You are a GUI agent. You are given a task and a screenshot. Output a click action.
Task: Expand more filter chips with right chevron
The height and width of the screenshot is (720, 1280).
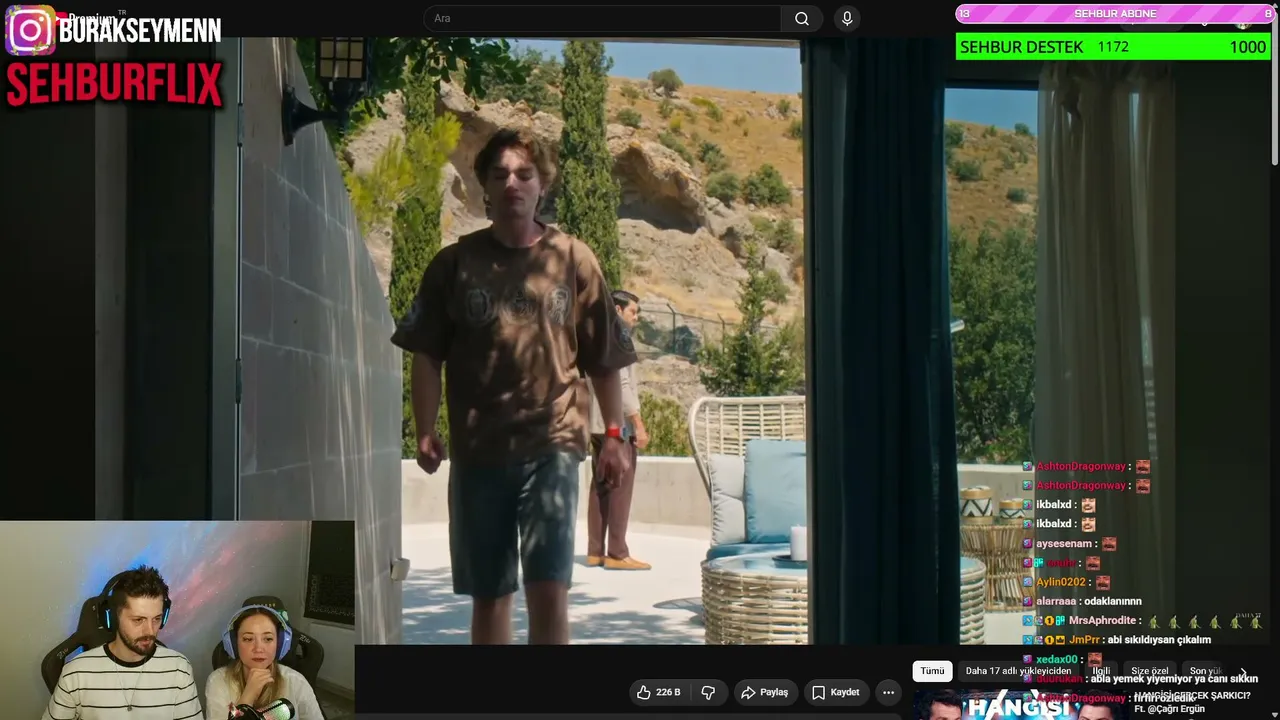tap(1243, 672)
